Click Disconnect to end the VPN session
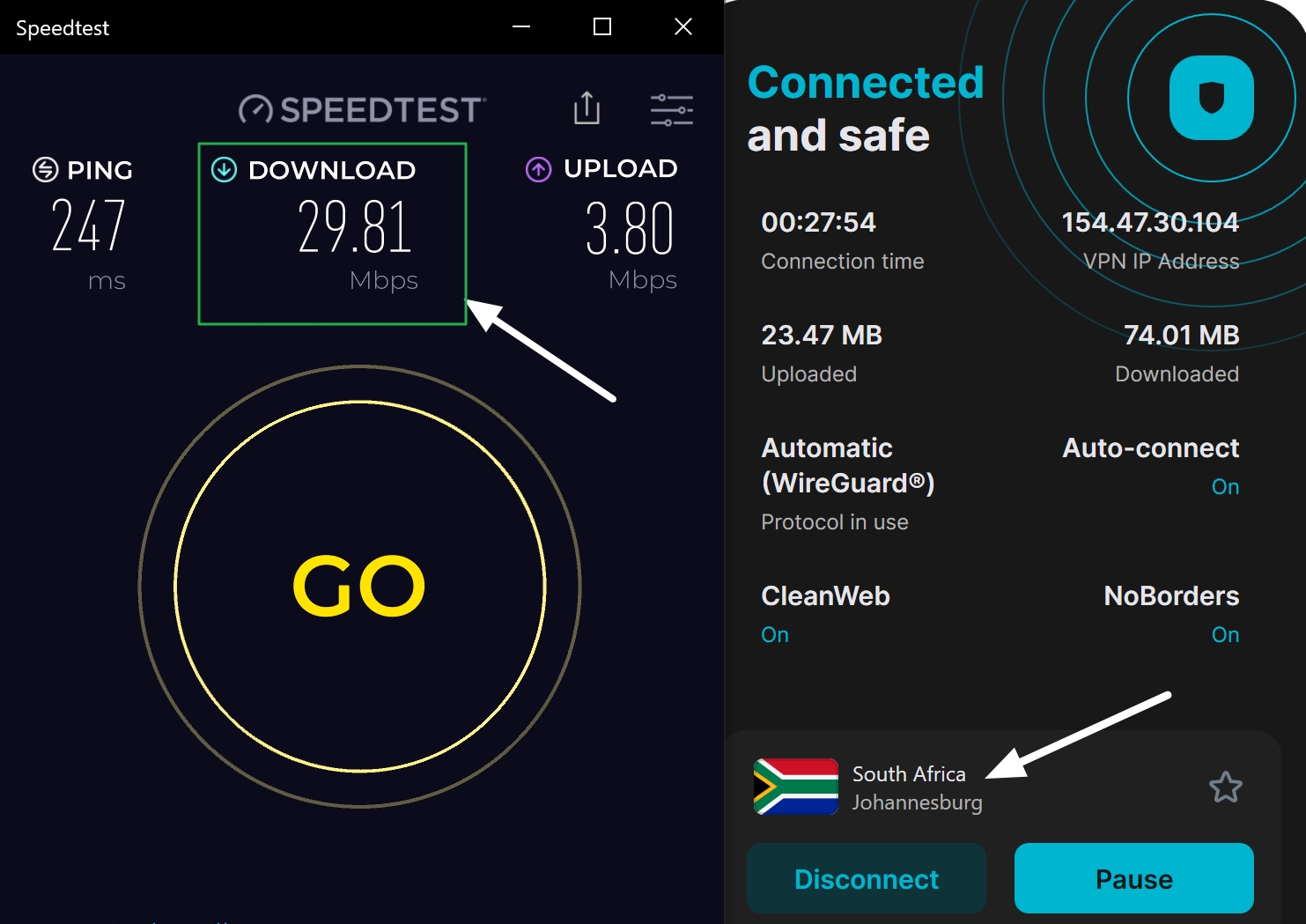 point(866,877)
